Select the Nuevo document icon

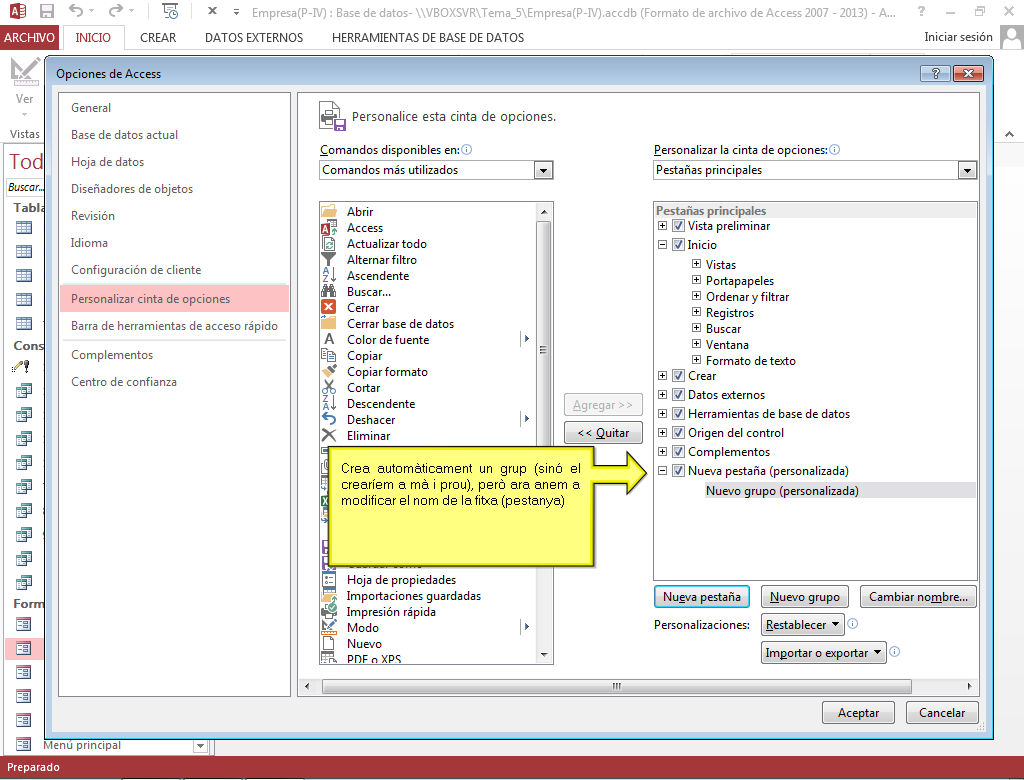328,643
